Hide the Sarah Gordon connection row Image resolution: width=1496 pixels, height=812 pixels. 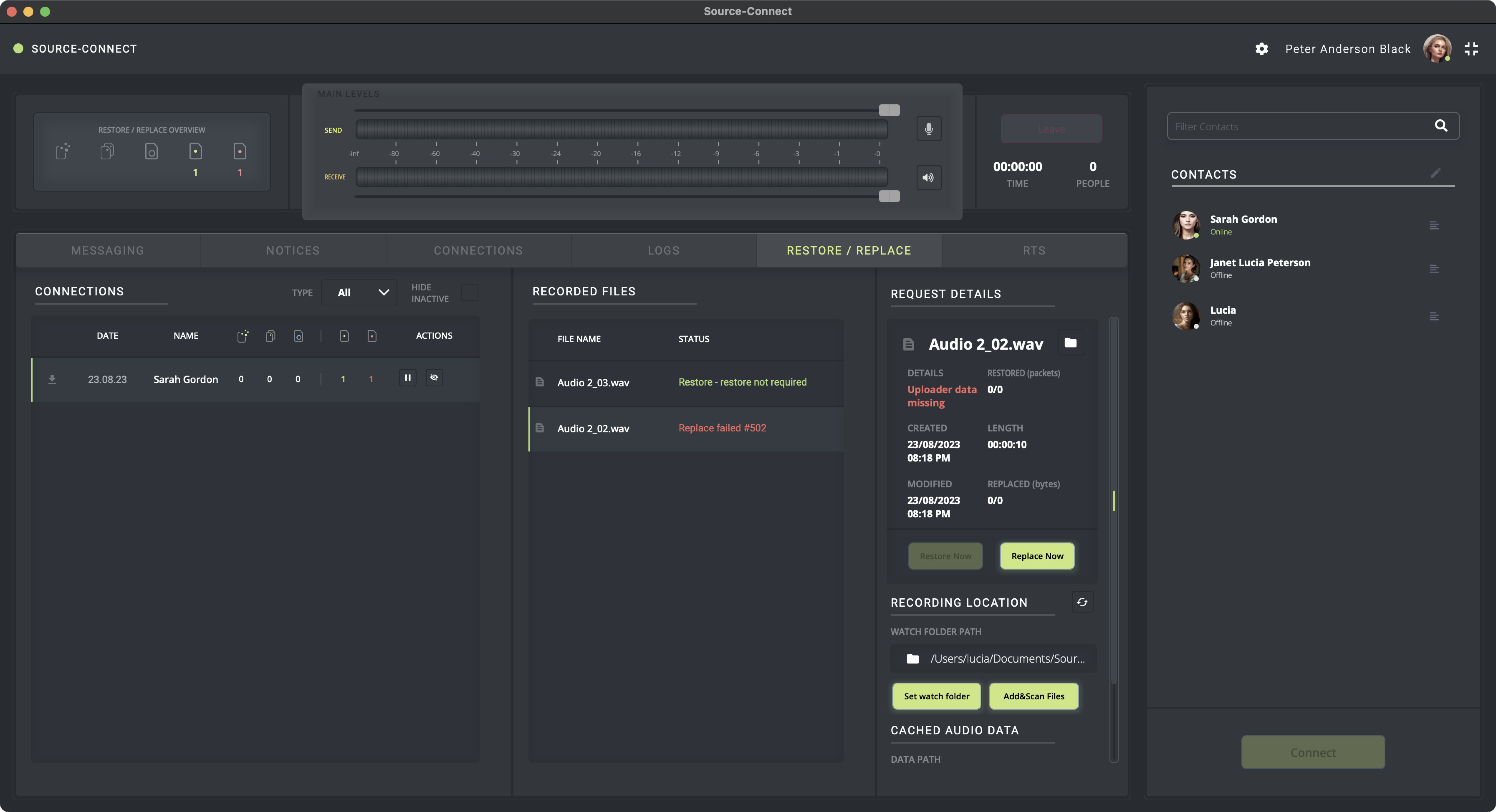[434, 378]
